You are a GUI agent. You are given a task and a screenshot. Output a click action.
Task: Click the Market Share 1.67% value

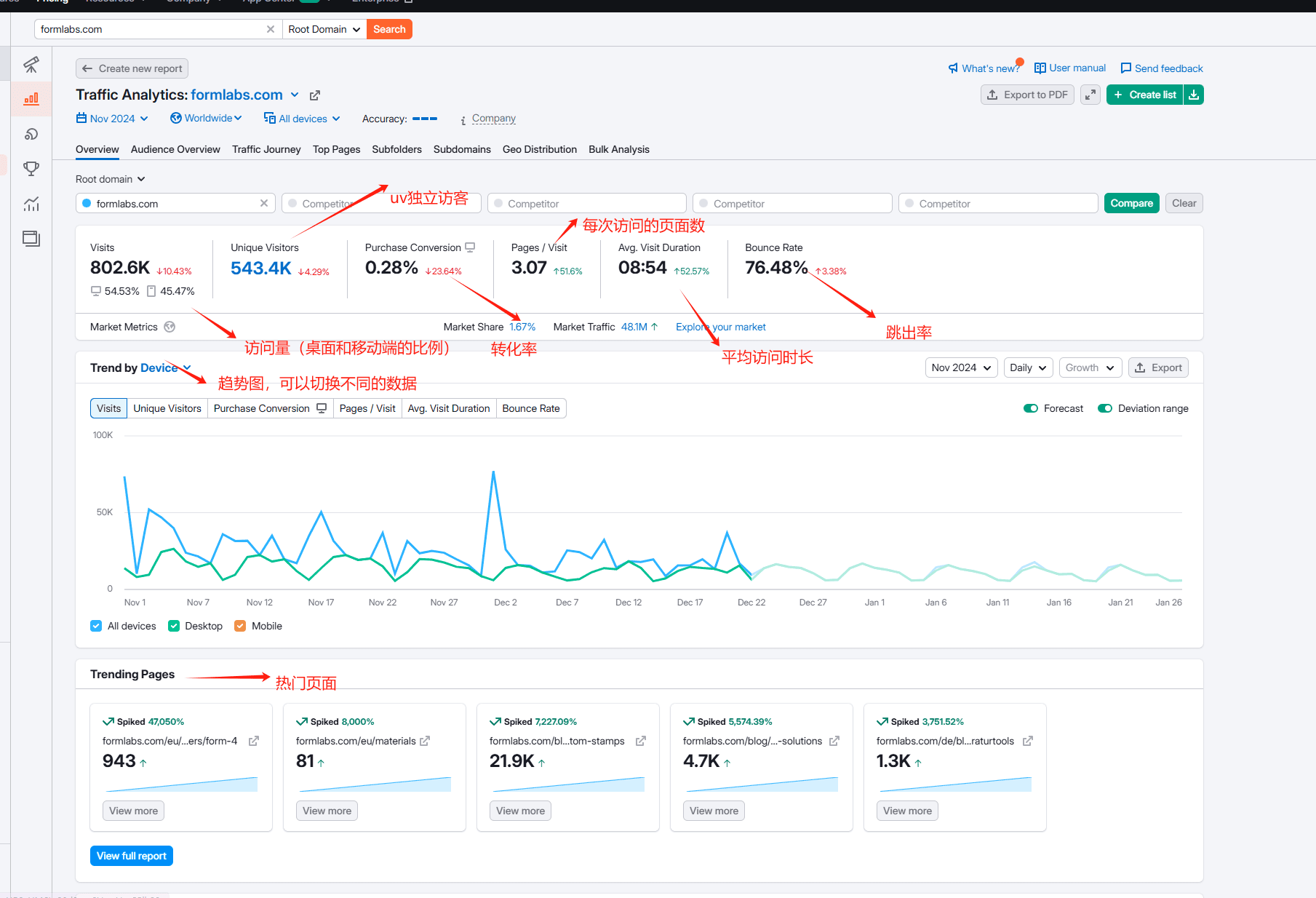click(x=522, y=327)
